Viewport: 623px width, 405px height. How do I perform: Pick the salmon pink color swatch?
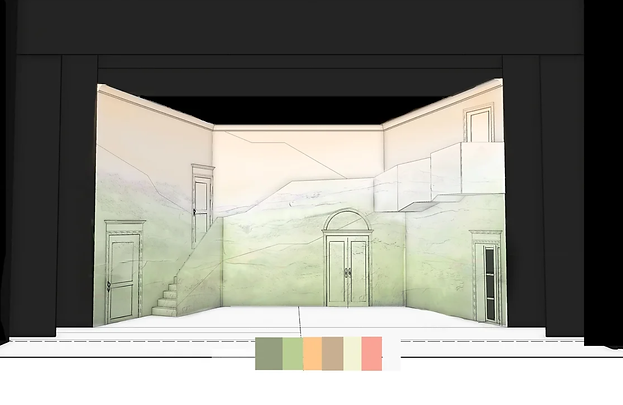372,353
